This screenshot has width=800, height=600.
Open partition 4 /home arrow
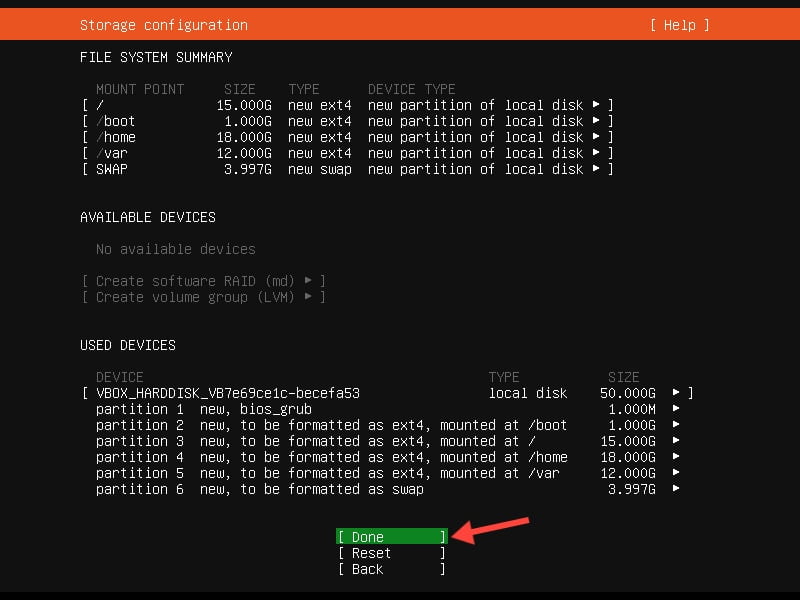pyautogui.click(x=677, y=457)
